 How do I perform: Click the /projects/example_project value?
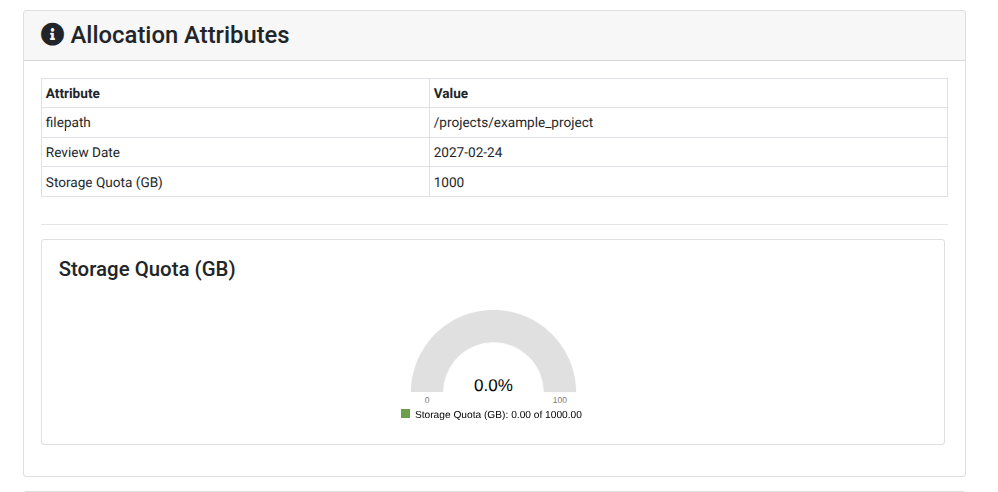click(513, 123)
